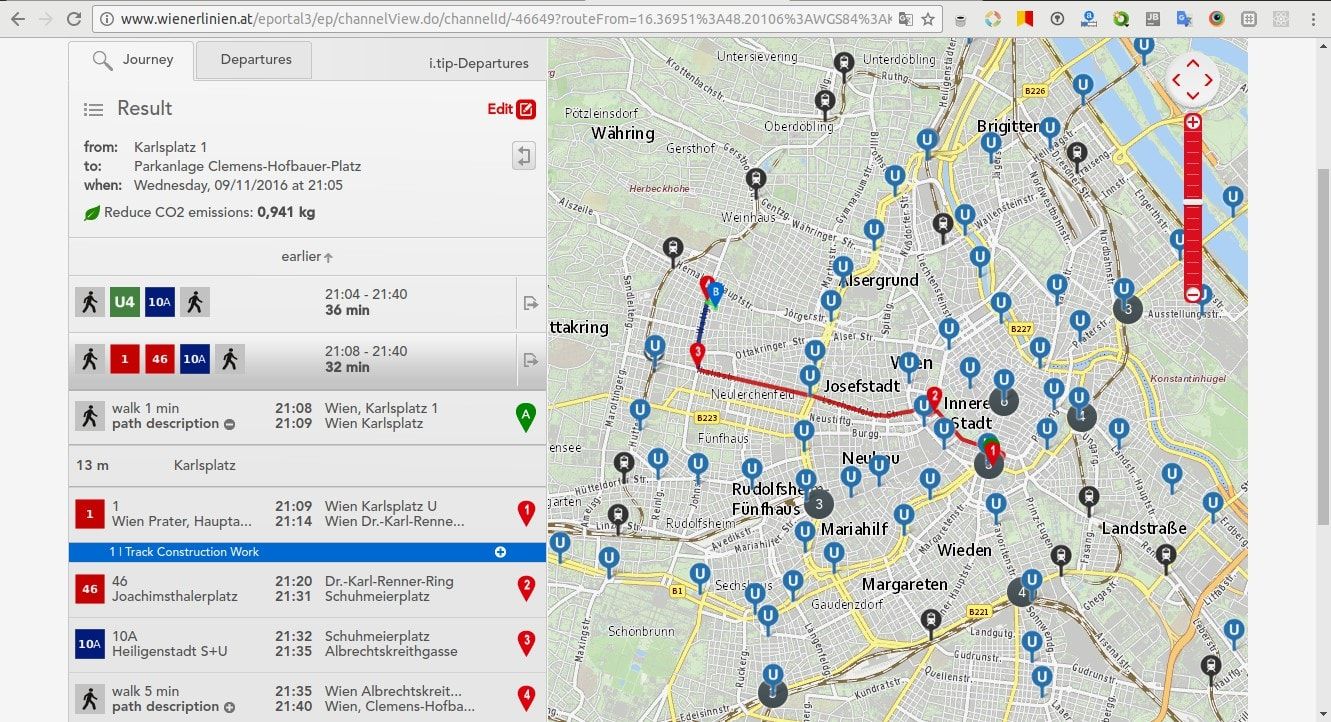Show earlier connections
Screen dimensions: 1331x722
(307, 257)
